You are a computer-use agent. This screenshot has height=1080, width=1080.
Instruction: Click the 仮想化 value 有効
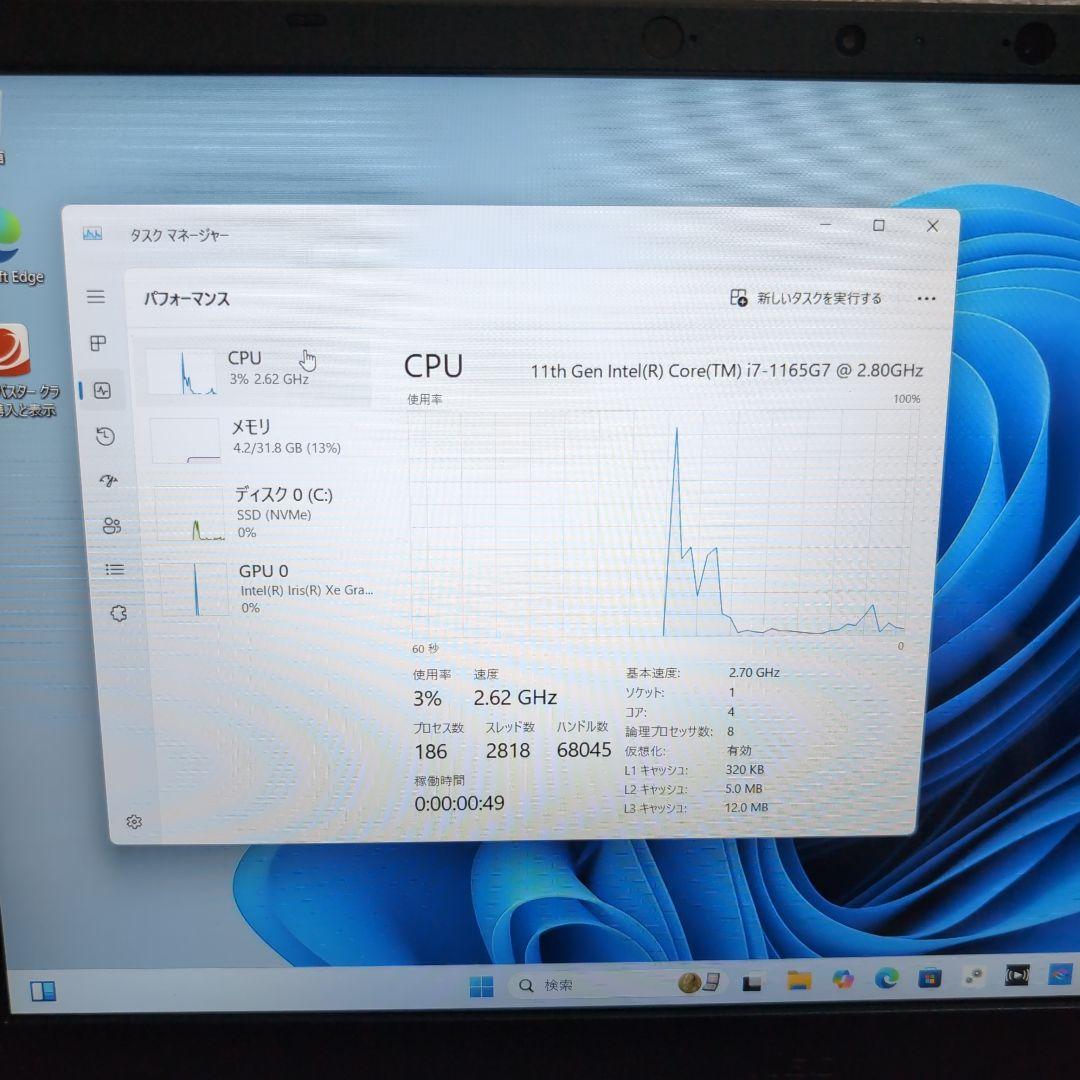click(x=739, y=751)
